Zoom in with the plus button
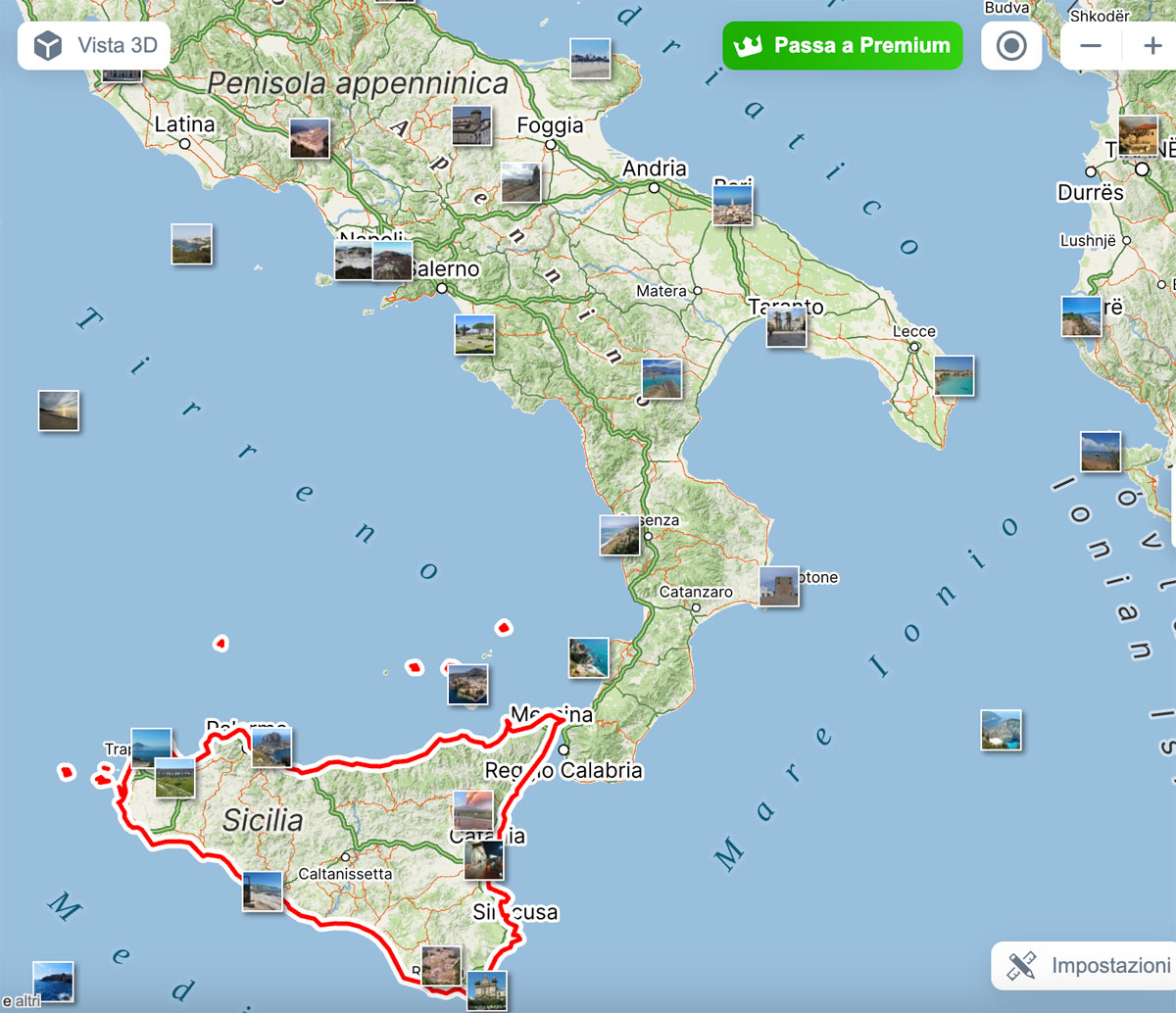Viewport: 1176px width, 1013px height. [1151, 46]
